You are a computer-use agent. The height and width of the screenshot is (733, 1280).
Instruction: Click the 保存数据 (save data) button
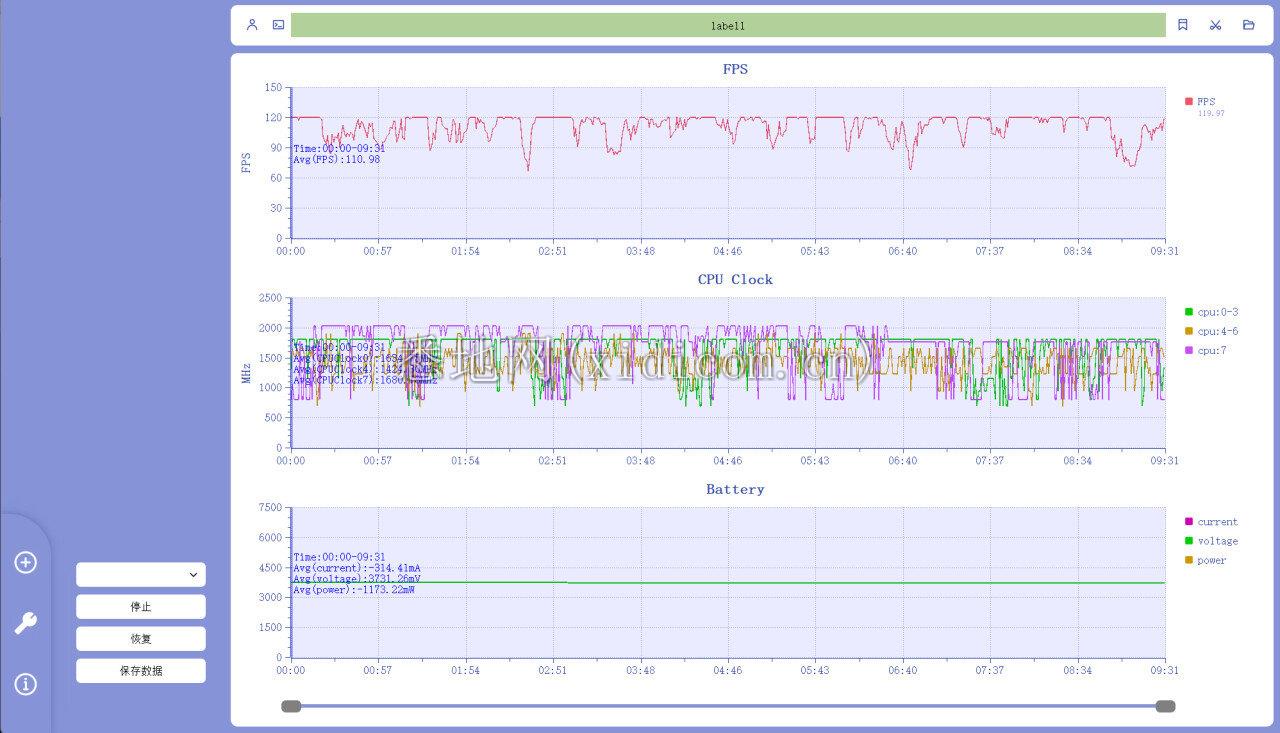[x=141, y=671]
